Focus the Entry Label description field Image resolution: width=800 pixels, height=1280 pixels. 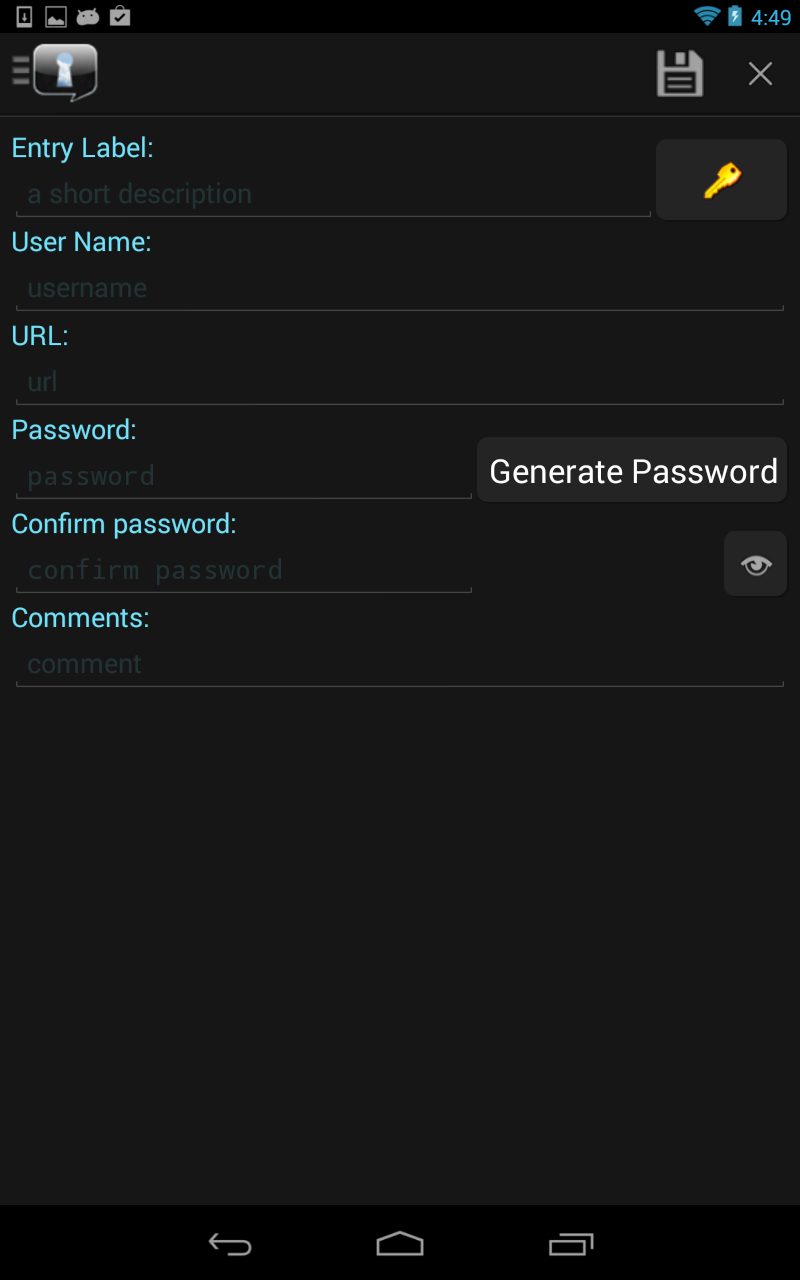pyautogui.click(x=333, y=194)
